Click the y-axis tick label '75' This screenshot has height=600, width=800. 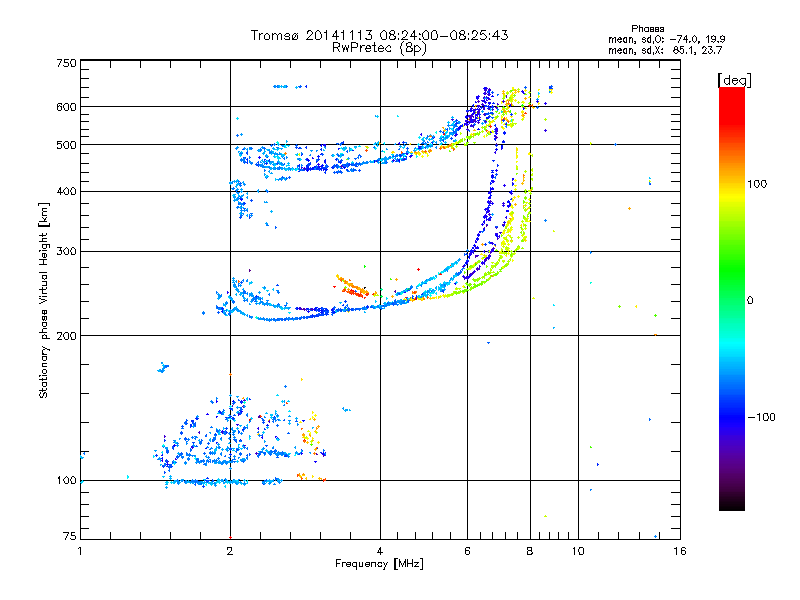(70, 536)
